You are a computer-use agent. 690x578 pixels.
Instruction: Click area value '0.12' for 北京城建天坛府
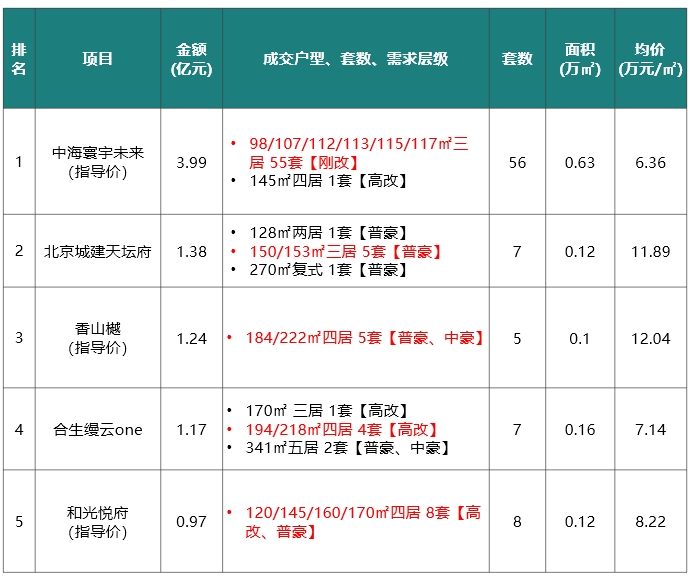pyautogui.click(x=580, y=251)
